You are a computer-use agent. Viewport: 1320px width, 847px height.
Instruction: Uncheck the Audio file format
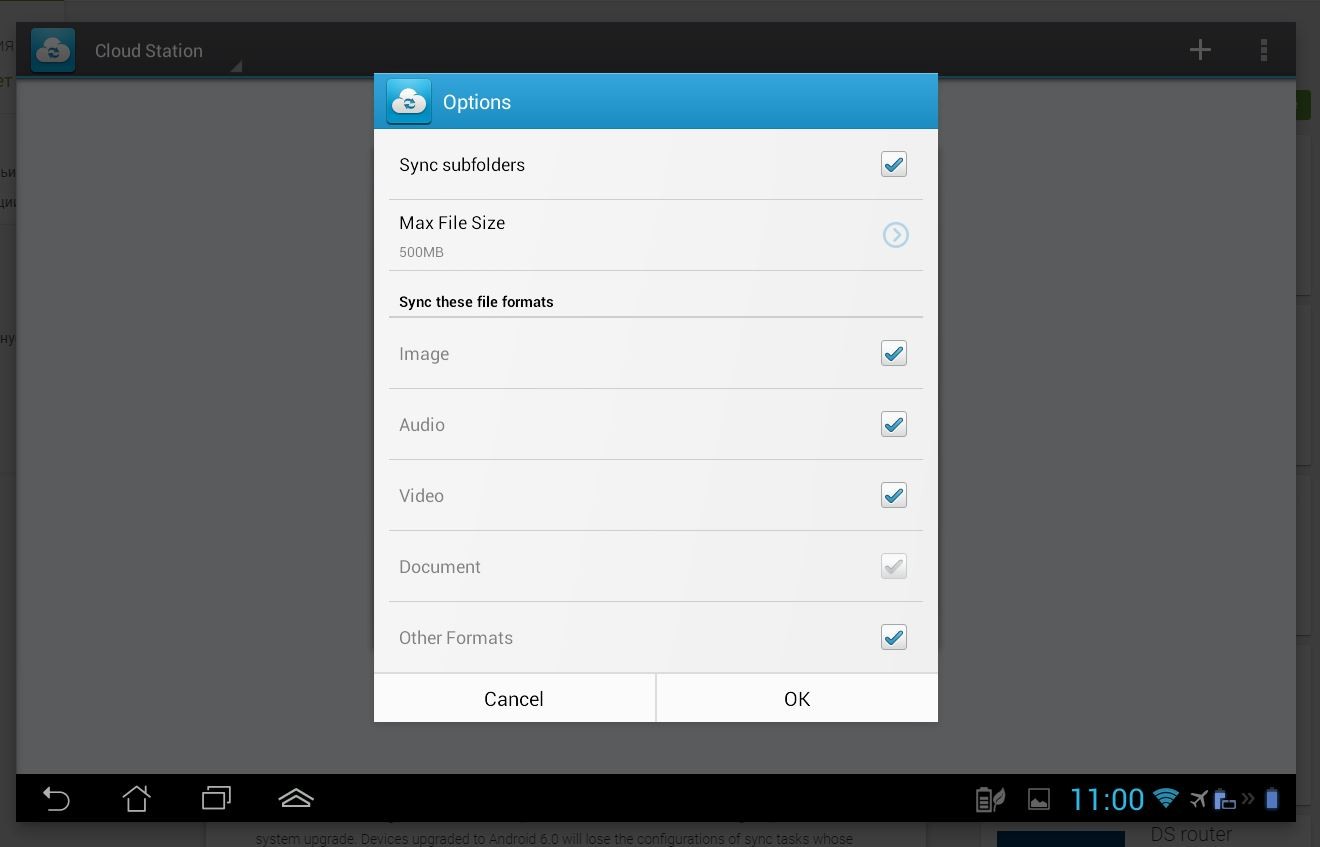pos(894,424)
